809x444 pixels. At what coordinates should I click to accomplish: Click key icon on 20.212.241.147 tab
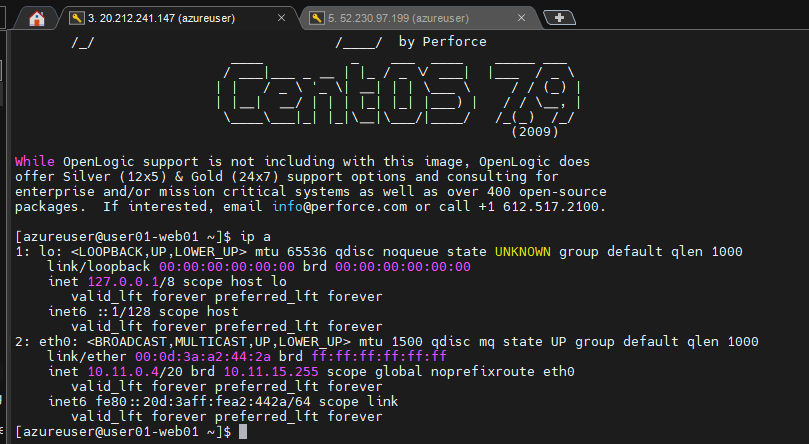coord(76,18)
